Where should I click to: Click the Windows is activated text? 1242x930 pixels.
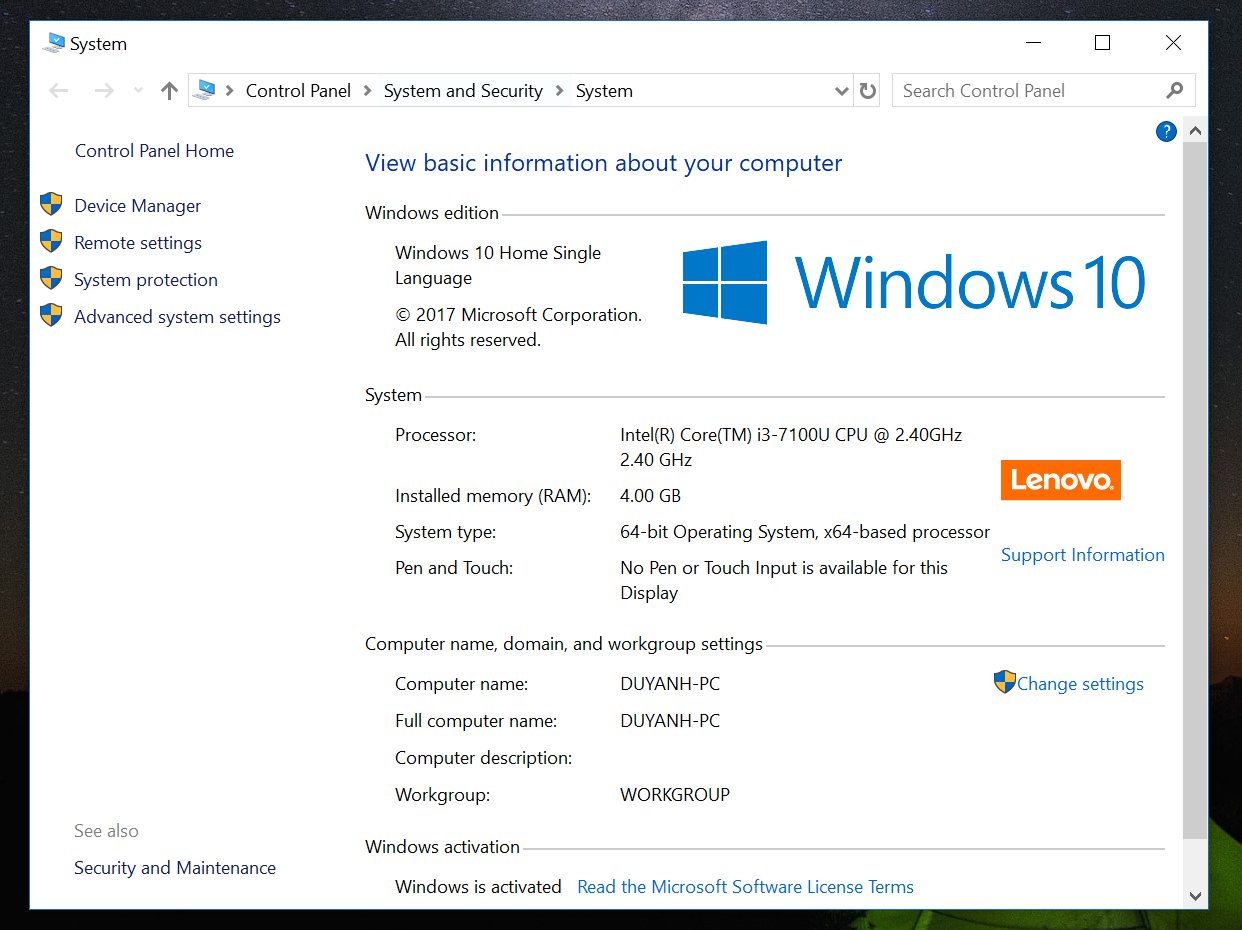[478, 887]
